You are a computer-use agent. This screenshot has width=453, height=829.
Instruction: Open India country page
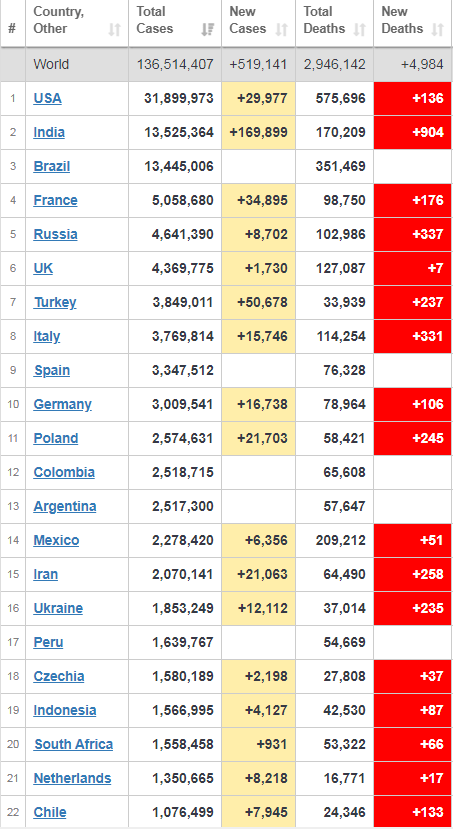point(49,132)
